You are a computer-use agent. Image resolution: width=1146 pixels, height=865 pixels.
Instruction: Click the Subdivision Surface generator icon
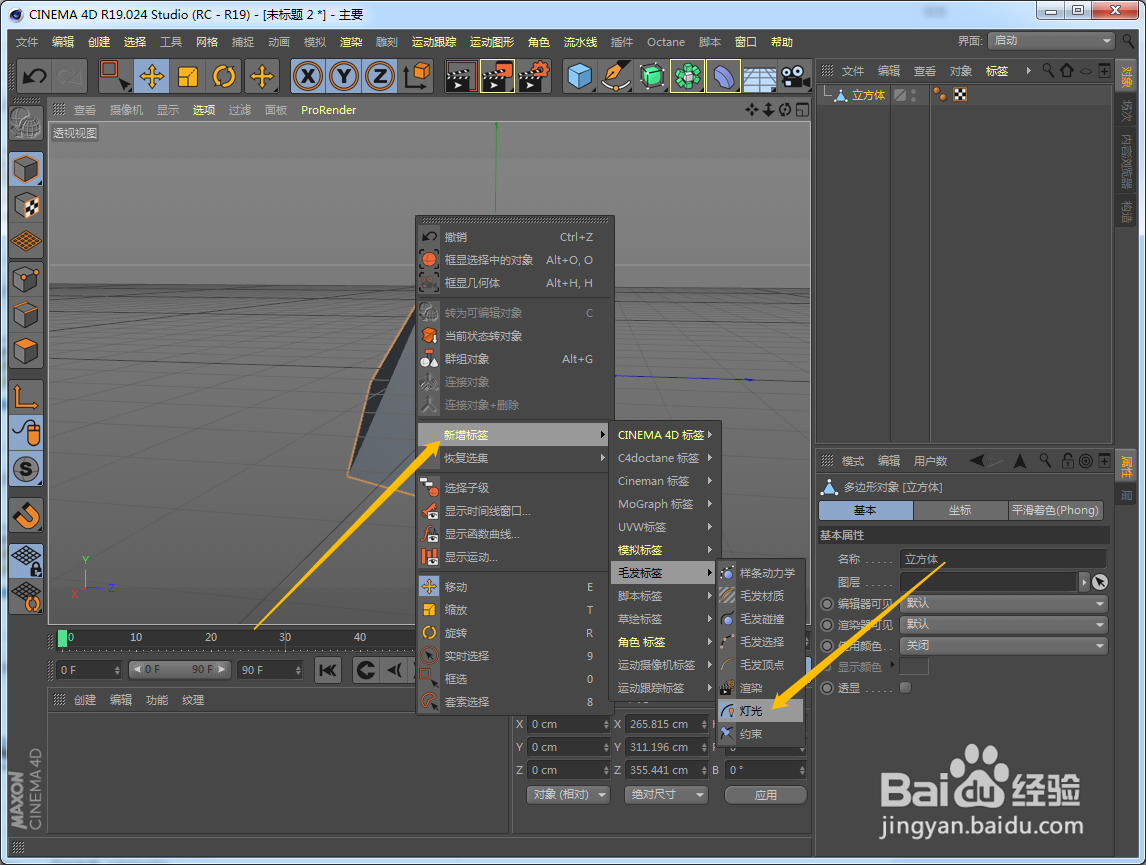tap(652, 76)
